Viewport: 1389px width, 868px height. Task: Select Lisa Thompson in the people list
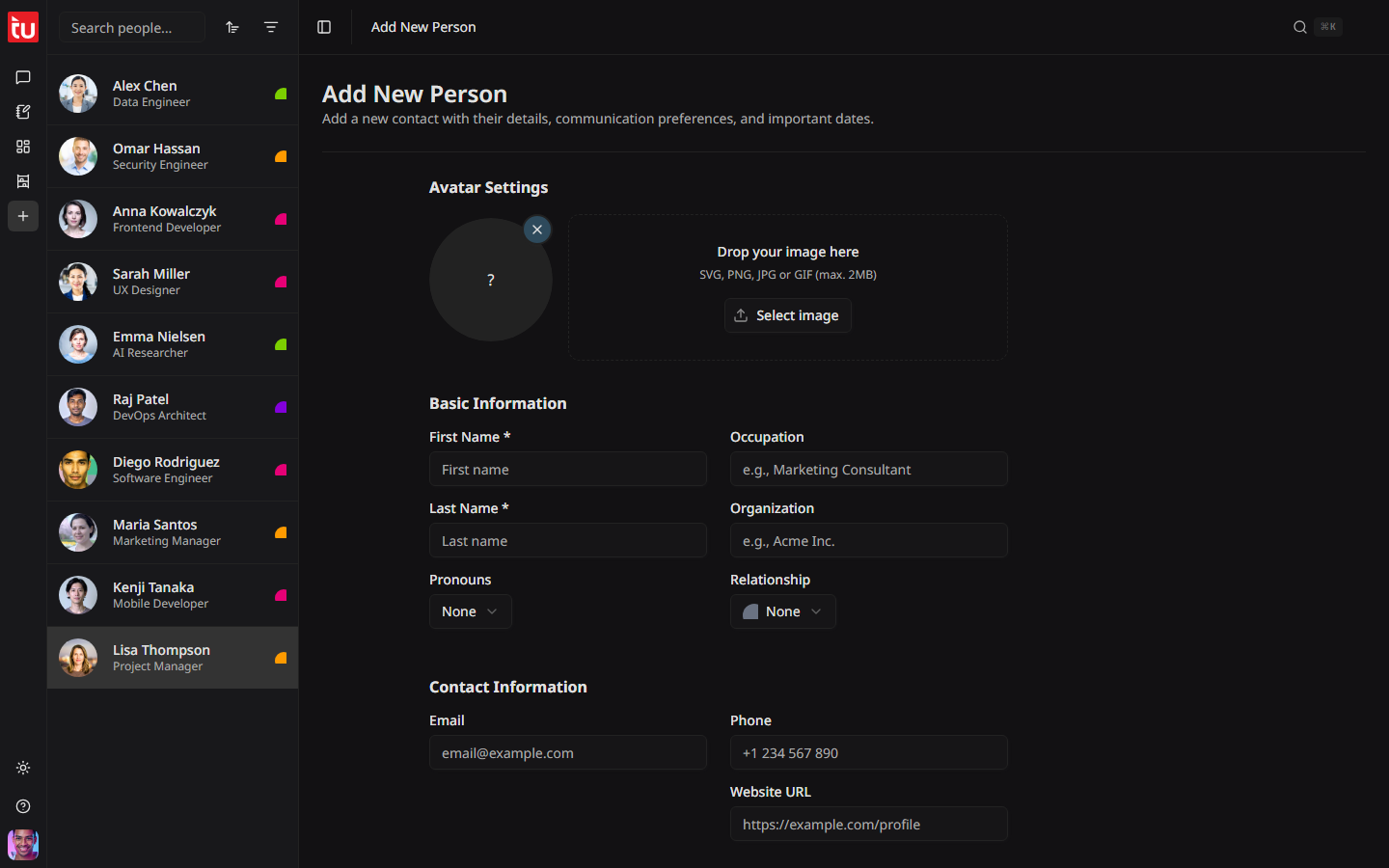pyautogui.click(x=173, y=658)
